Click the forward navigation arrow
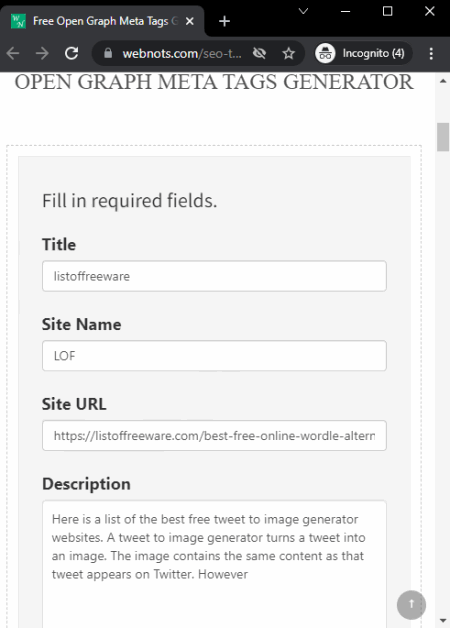Screen dimensions: 450x628 [42, 53]
